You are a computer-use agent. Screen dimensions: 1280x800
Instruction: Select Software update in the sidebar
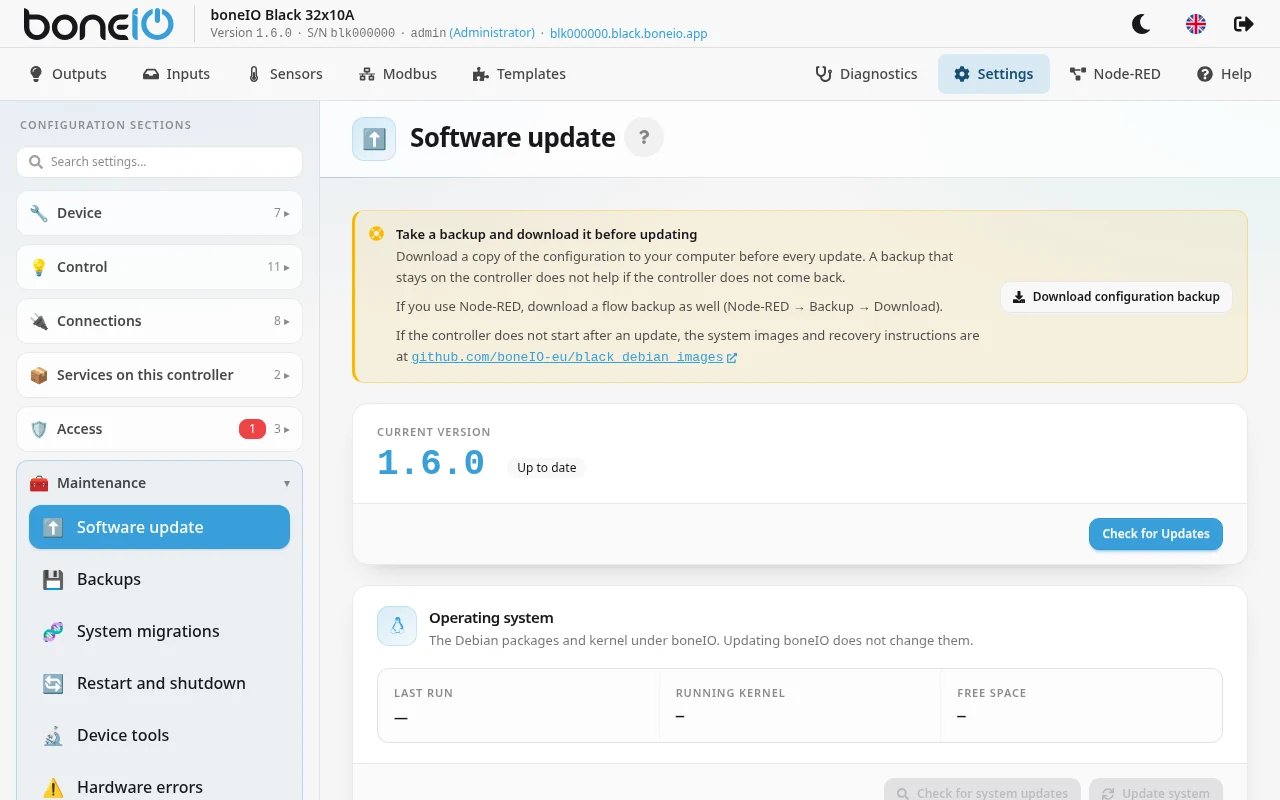click(159, 527)
